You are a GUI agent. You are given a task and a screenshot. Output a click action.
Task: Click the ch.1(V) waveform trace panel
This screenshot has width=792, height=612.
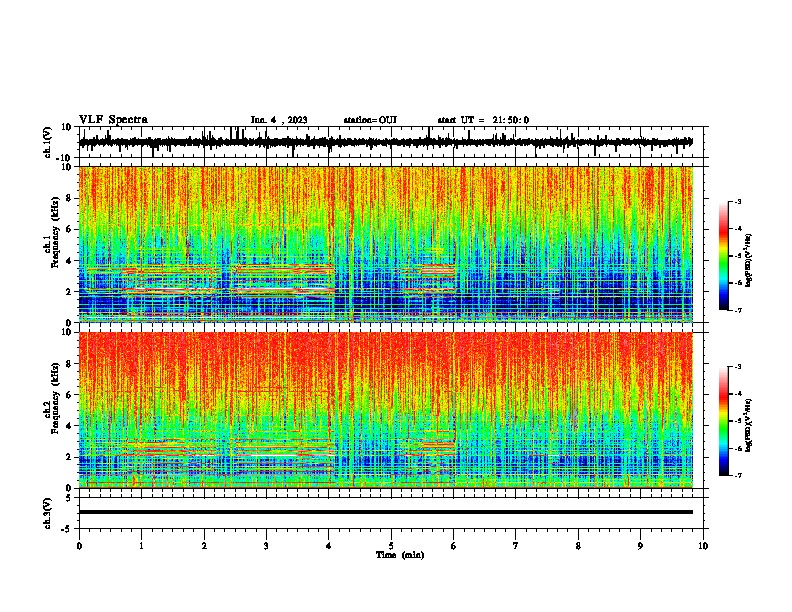(x=393, y=142)
